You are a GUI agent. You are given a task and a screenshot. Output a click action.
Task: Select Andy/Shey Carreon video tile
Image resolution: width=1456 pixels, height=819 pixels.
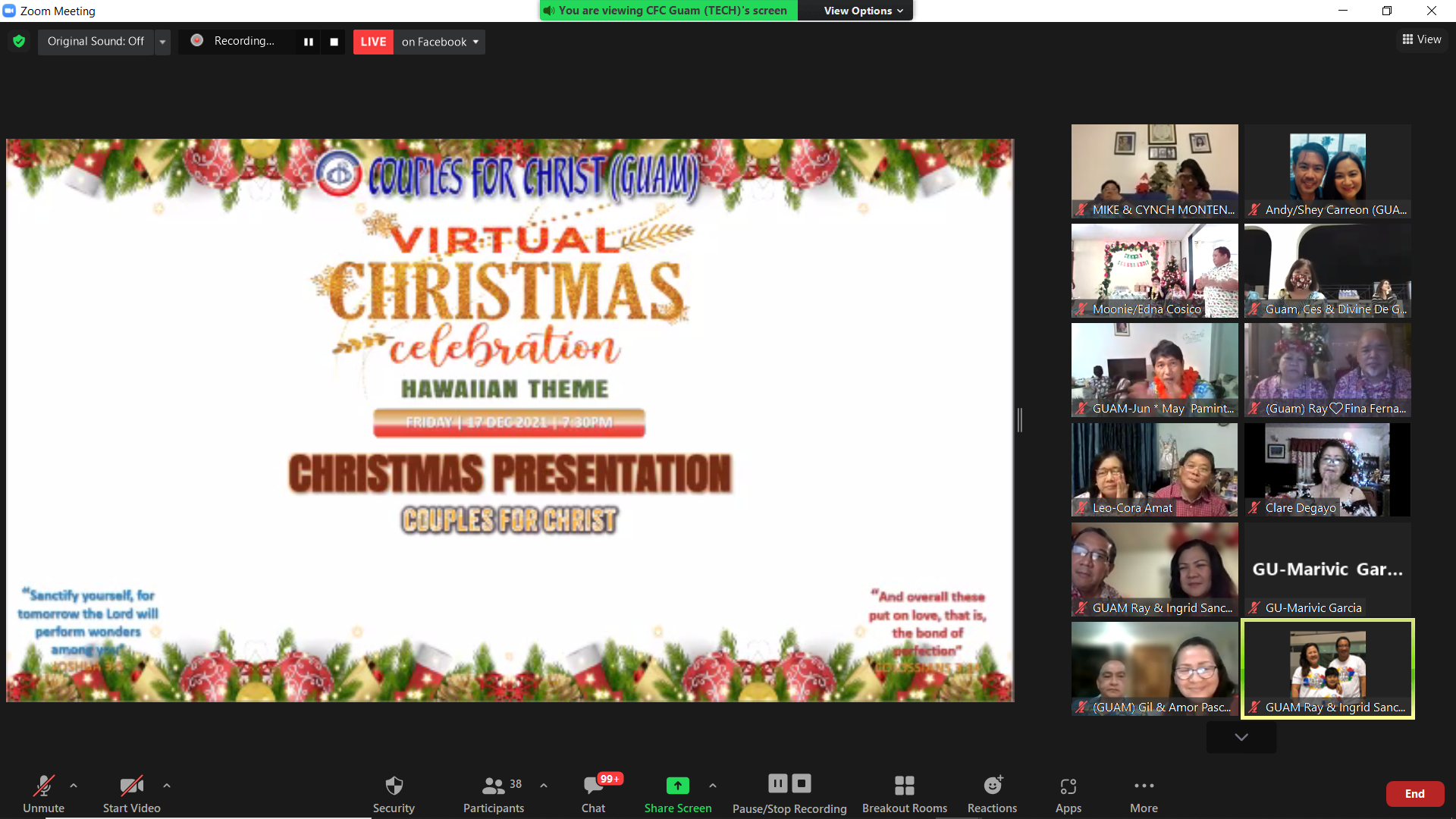(x=1327, y=171)
